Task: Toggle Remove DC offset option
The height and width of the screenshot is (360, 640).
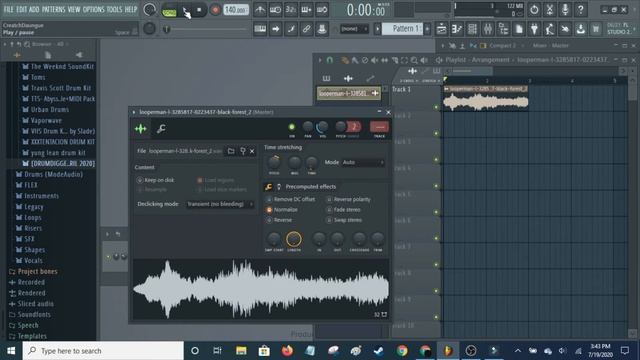Action: point(291,199)
